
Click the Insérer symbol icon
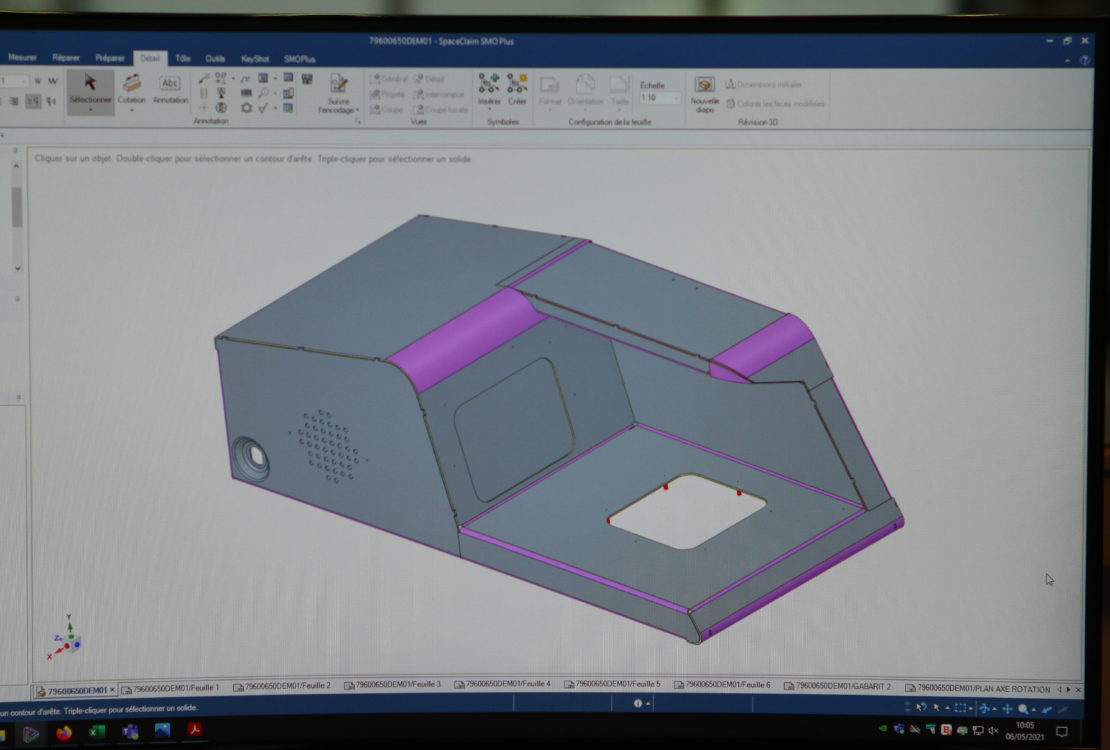pyautogui.click(x=488, y=89)
